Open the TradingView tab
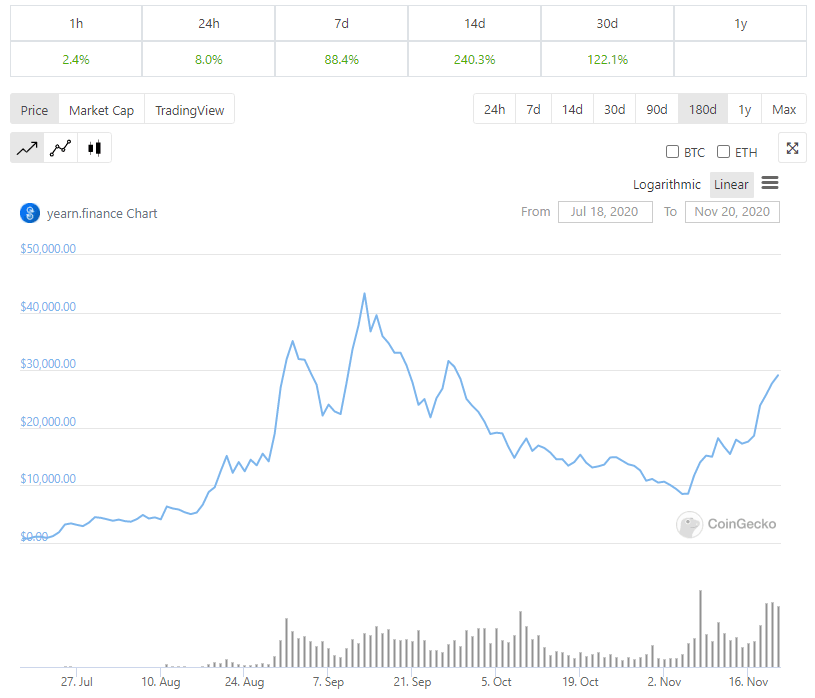Viewport: 815px width, 698px height. pyautogui.click(x=189, y=109)
